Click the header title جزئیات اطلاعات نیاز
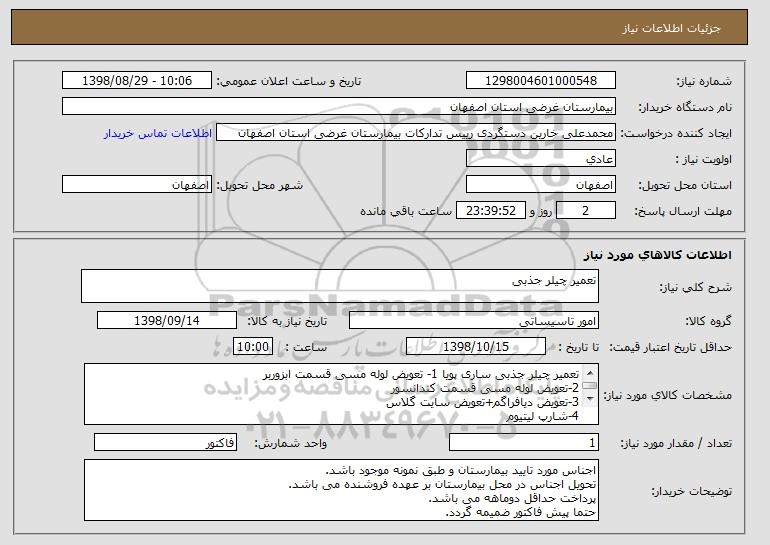 (671, 28)
